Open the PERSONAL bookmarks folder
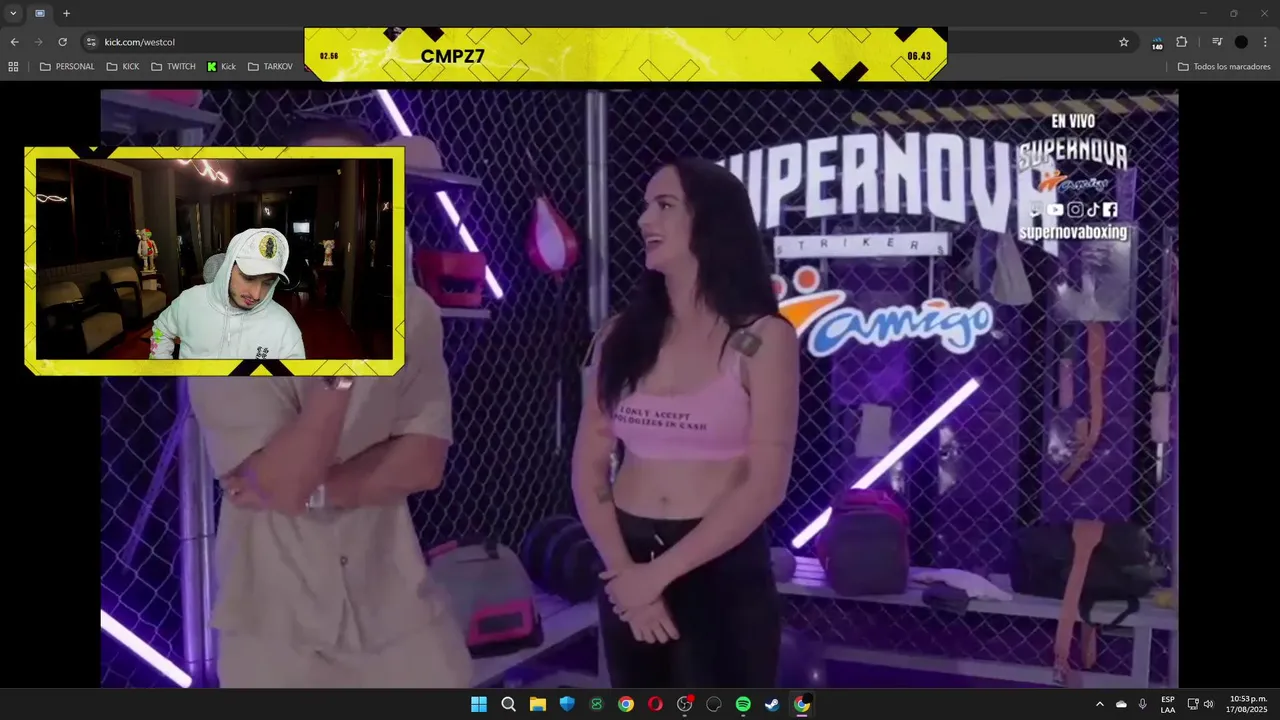 [67, 67]
